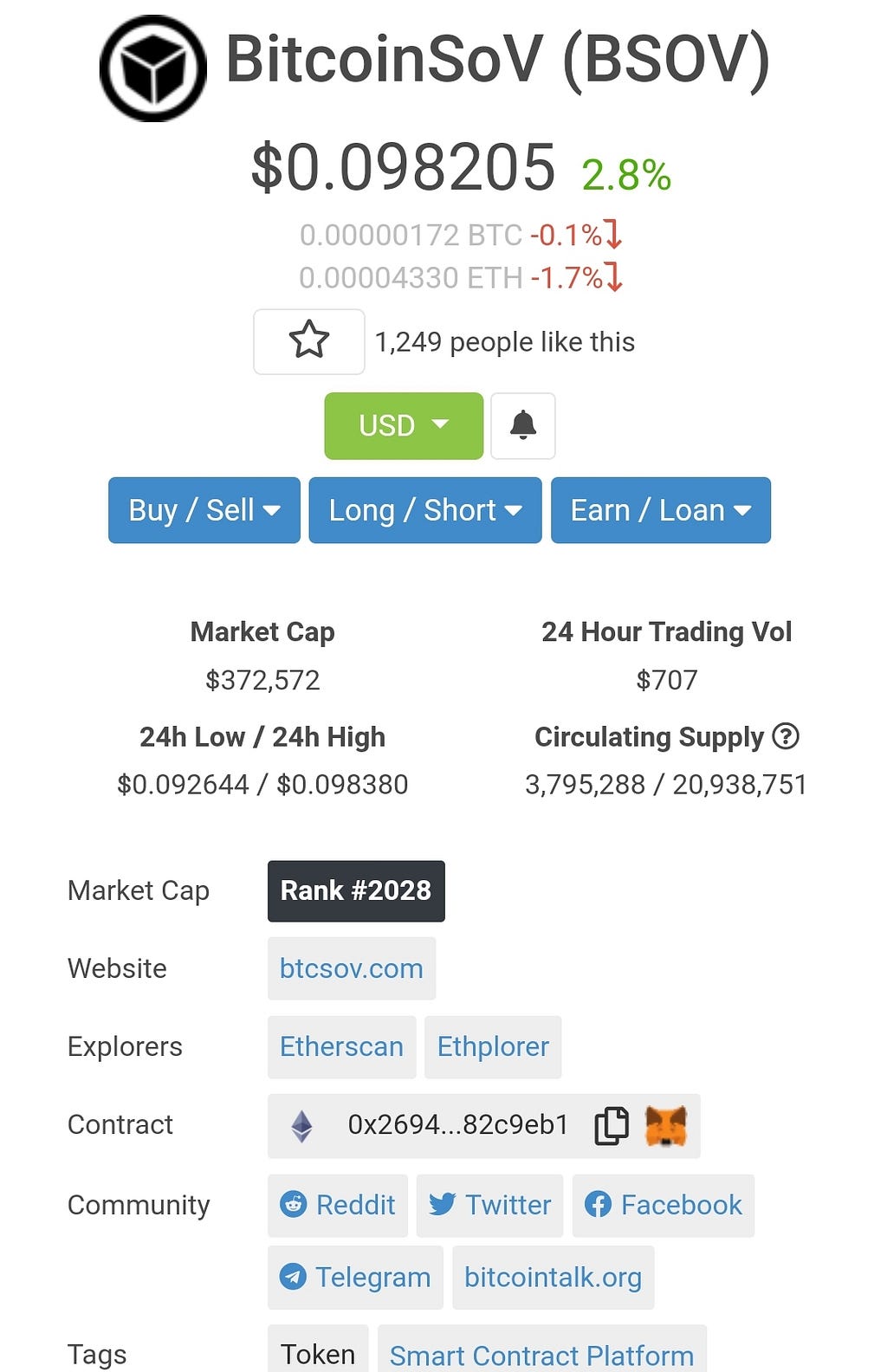Click the Ethereum logo in the contract field
The width and height of the screenshot is (887, 1372).
[x=301, y=1126]
